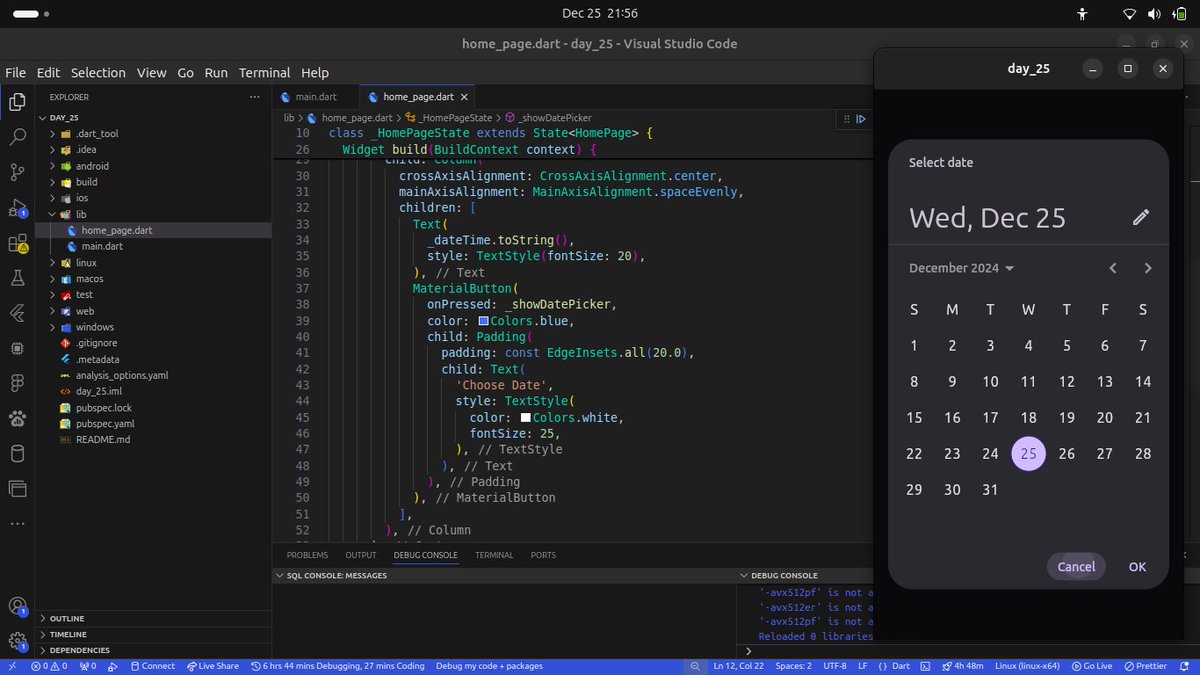Switch to the main.dart editor tab

[x=315, y=97]
